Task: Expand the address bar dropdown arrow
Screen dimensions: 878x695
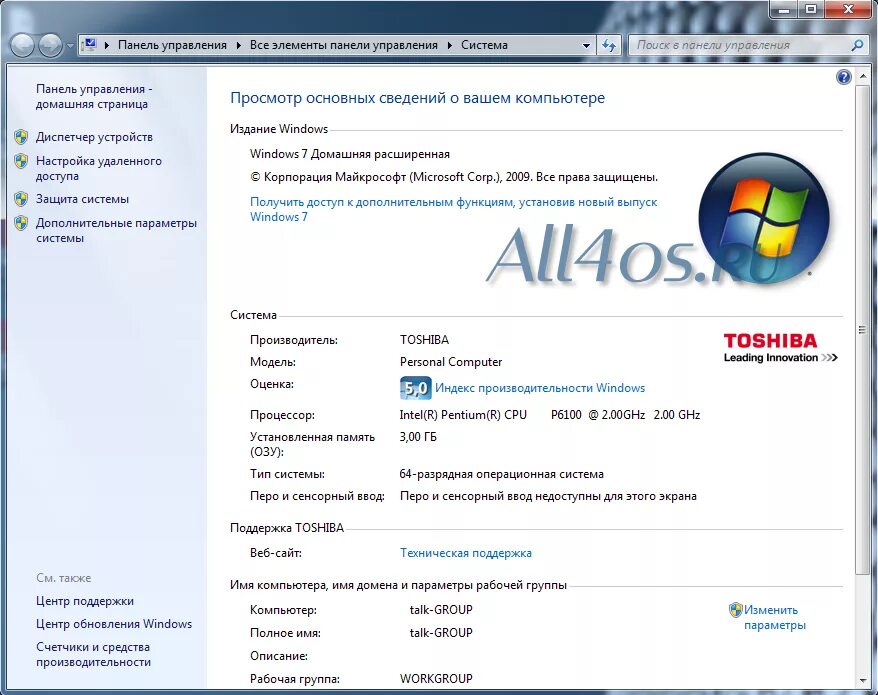Action: (x=586, y=45)
